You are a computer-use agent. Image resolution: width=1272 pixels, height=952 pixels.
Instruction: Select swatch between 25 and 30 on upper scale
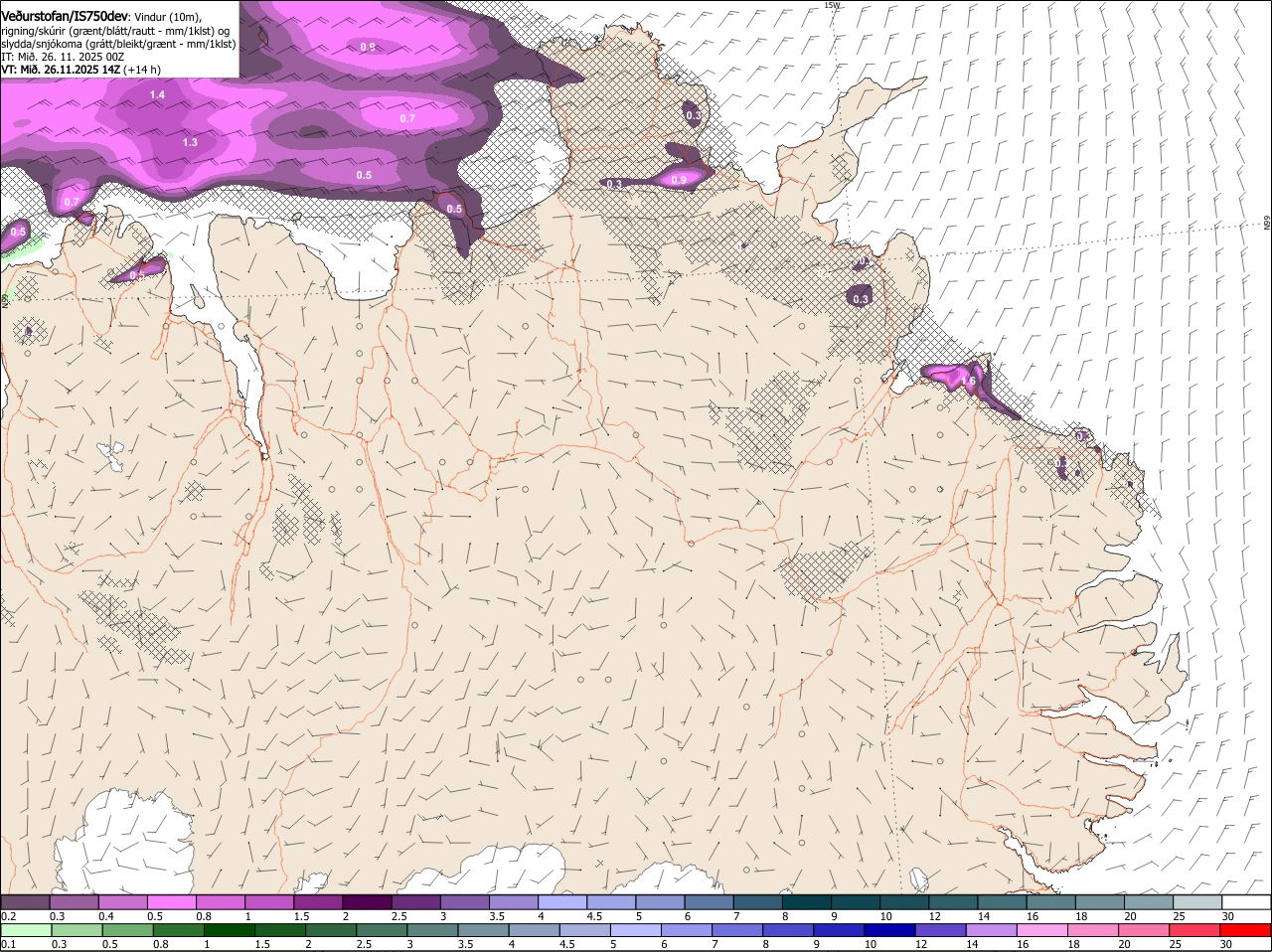[1197, 901]
